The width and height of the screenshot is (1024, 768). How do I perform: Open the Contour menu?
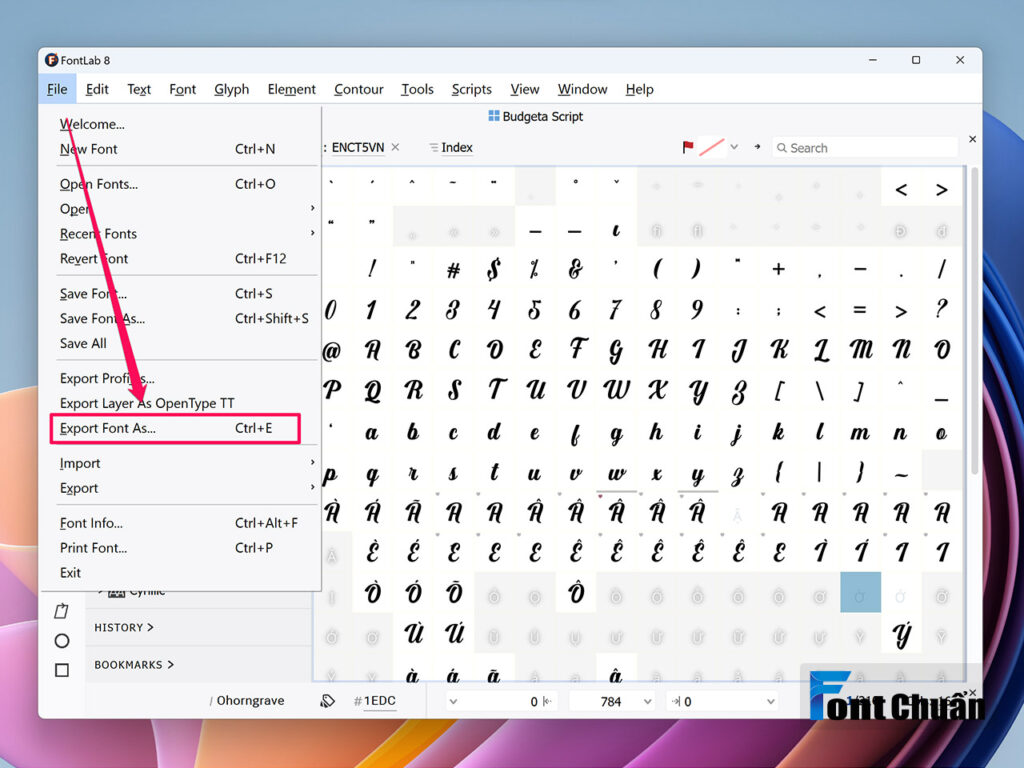point(359,89)
